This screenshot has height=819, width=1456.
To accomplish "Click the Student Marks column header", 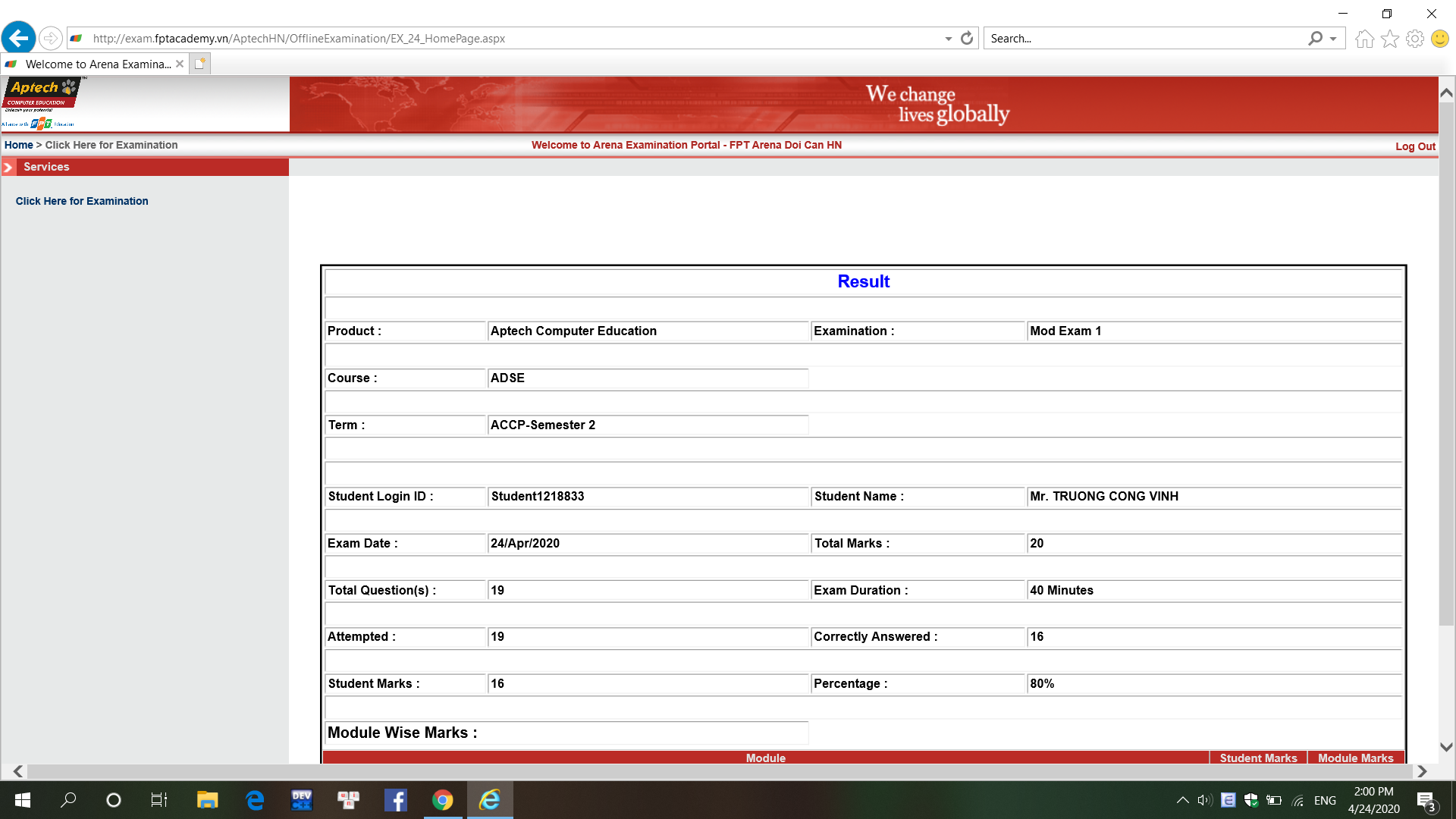I will pyautogui.click(x=1258, y=758).
